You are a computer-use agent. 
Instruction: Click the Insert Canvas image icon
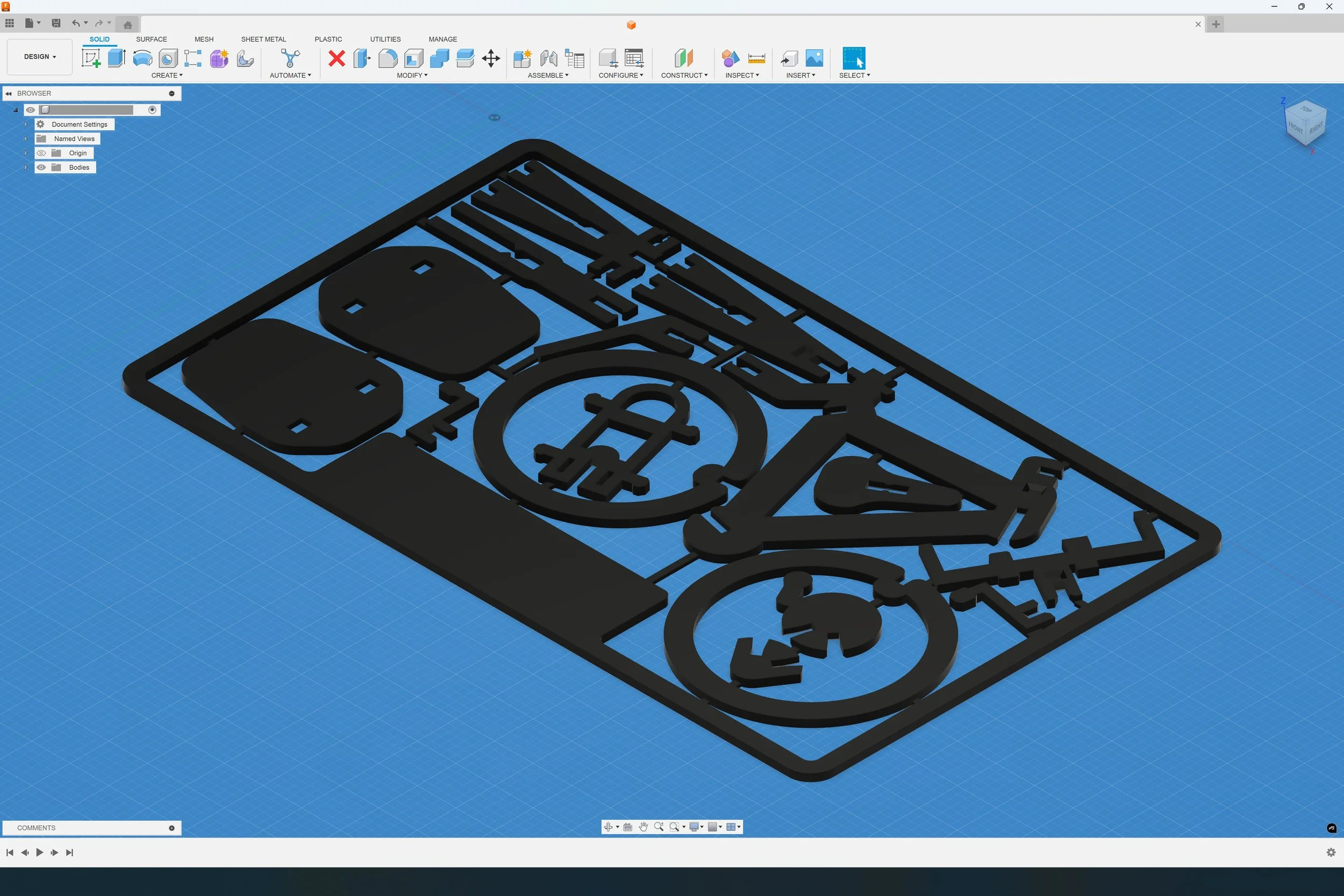coord(814,58)
